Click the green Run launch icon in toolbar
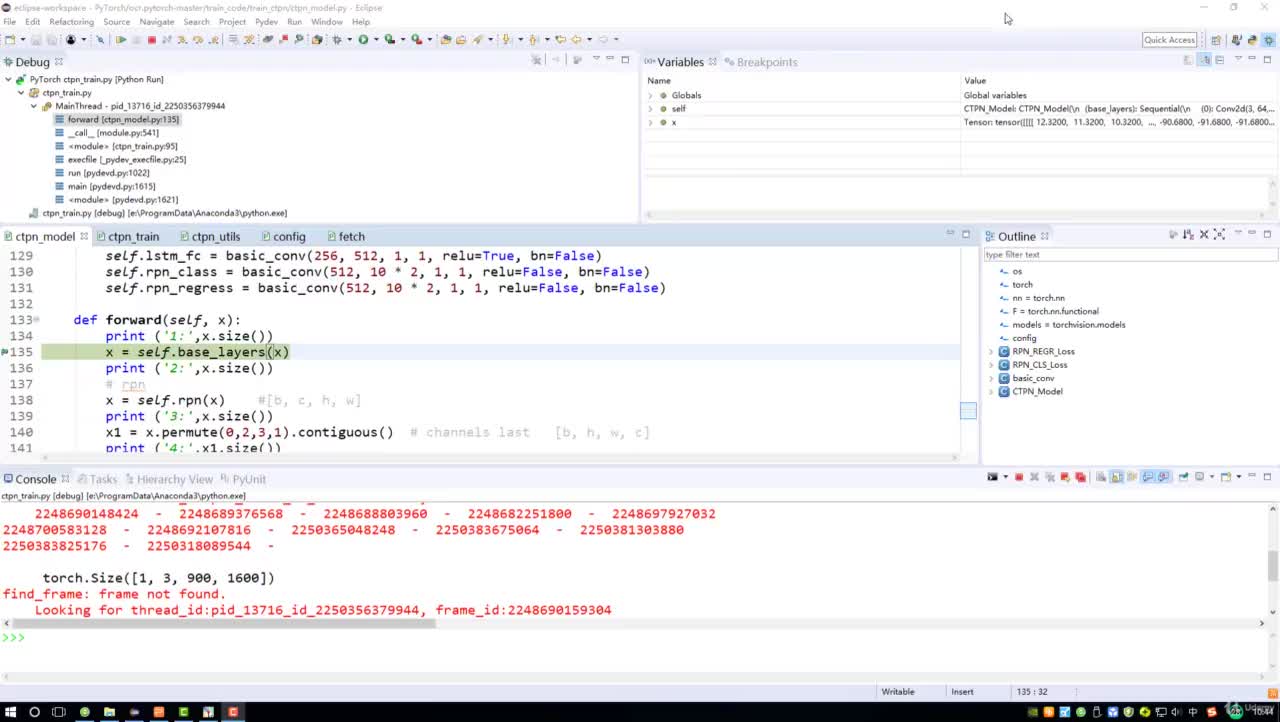Viewport: 1280px width, 722px height. point(363,40)
